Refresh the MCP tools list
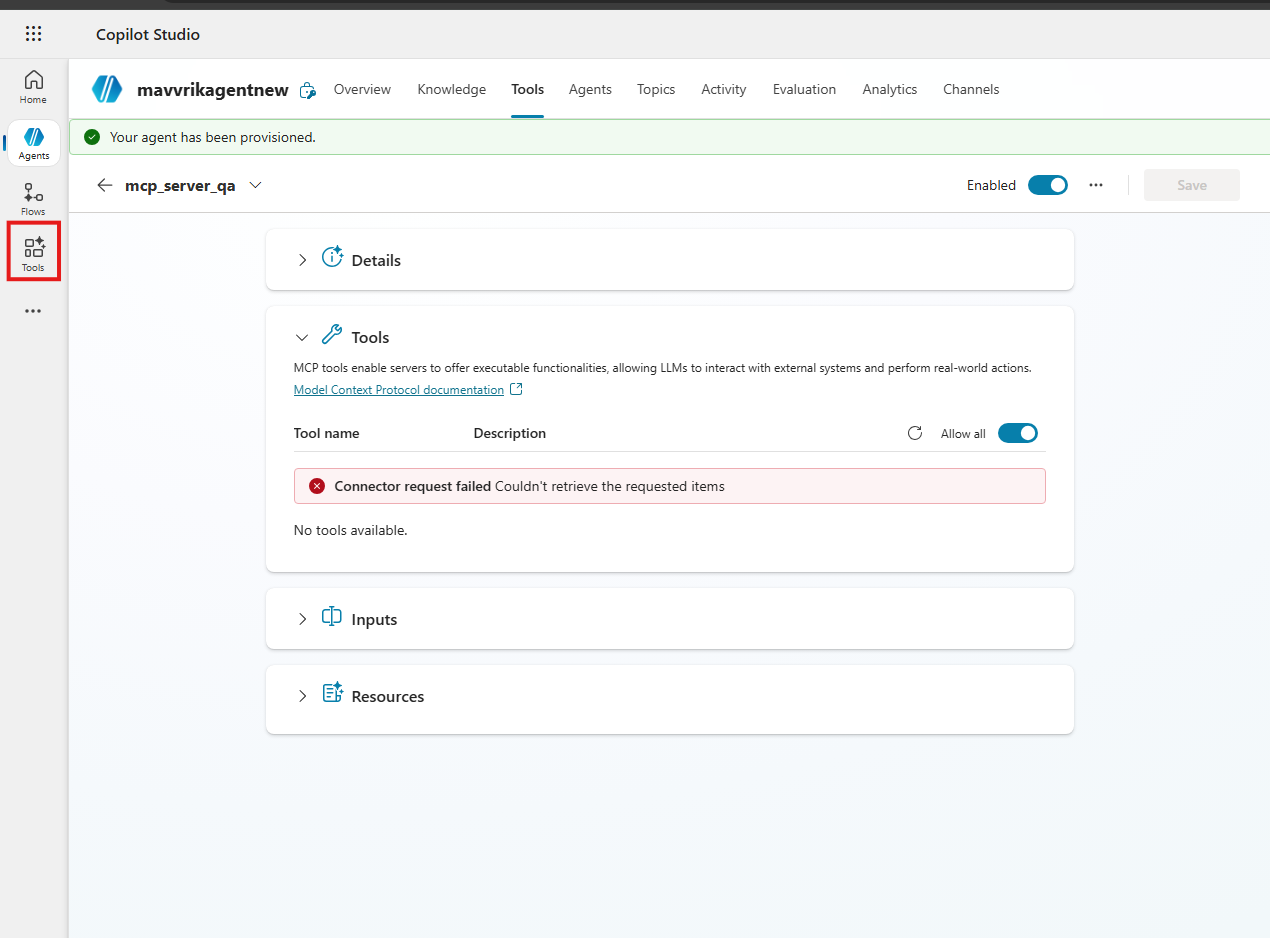The width and height of the screenshot is (1270, 938). coord(914,433)
